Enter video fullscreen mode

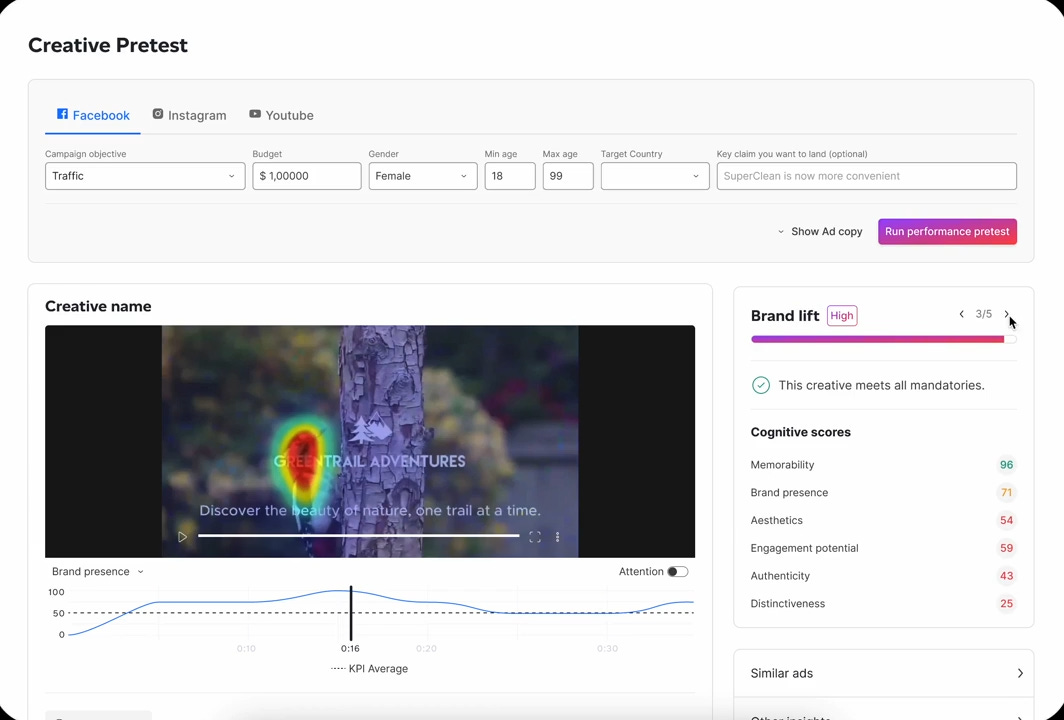click(535, 537)
